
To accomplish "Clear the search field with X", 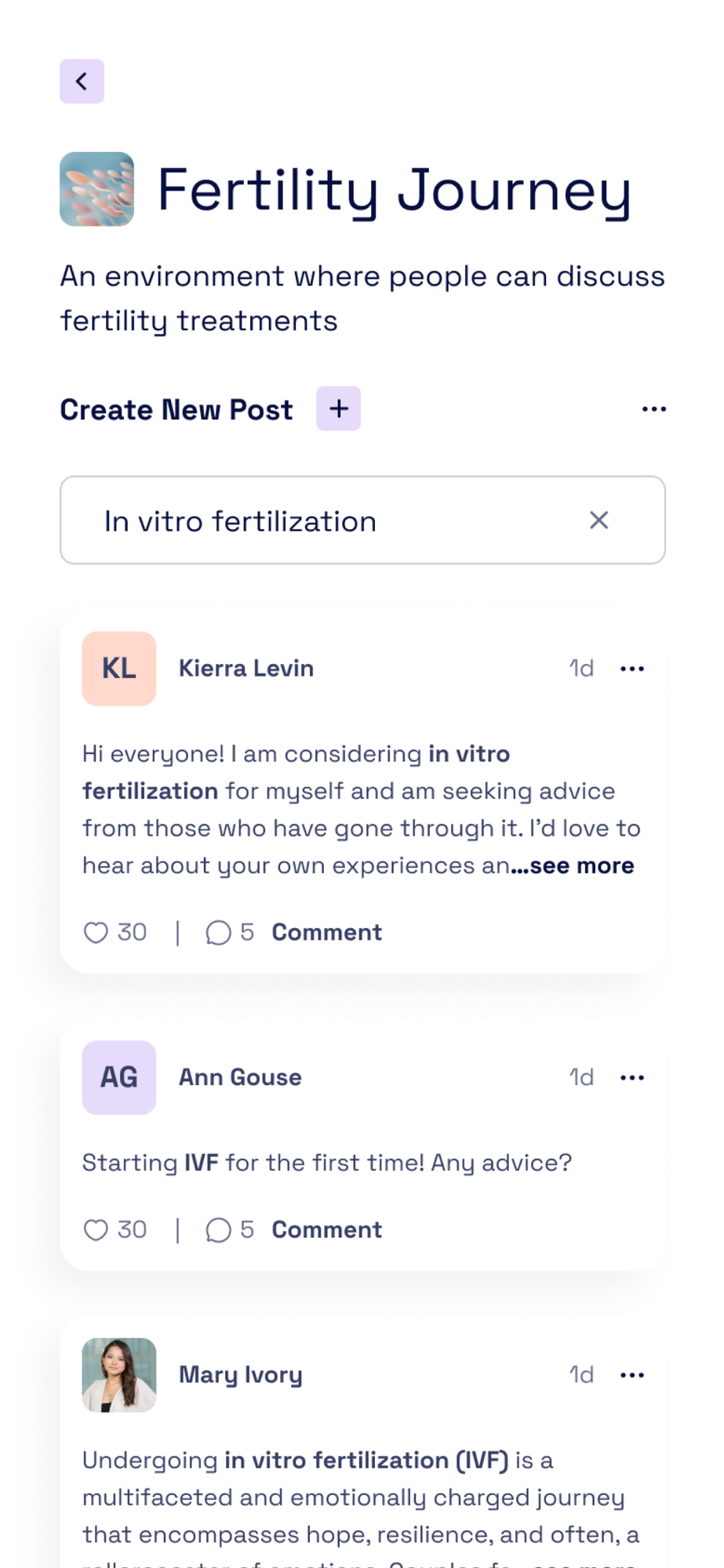I will pos(598,521).
